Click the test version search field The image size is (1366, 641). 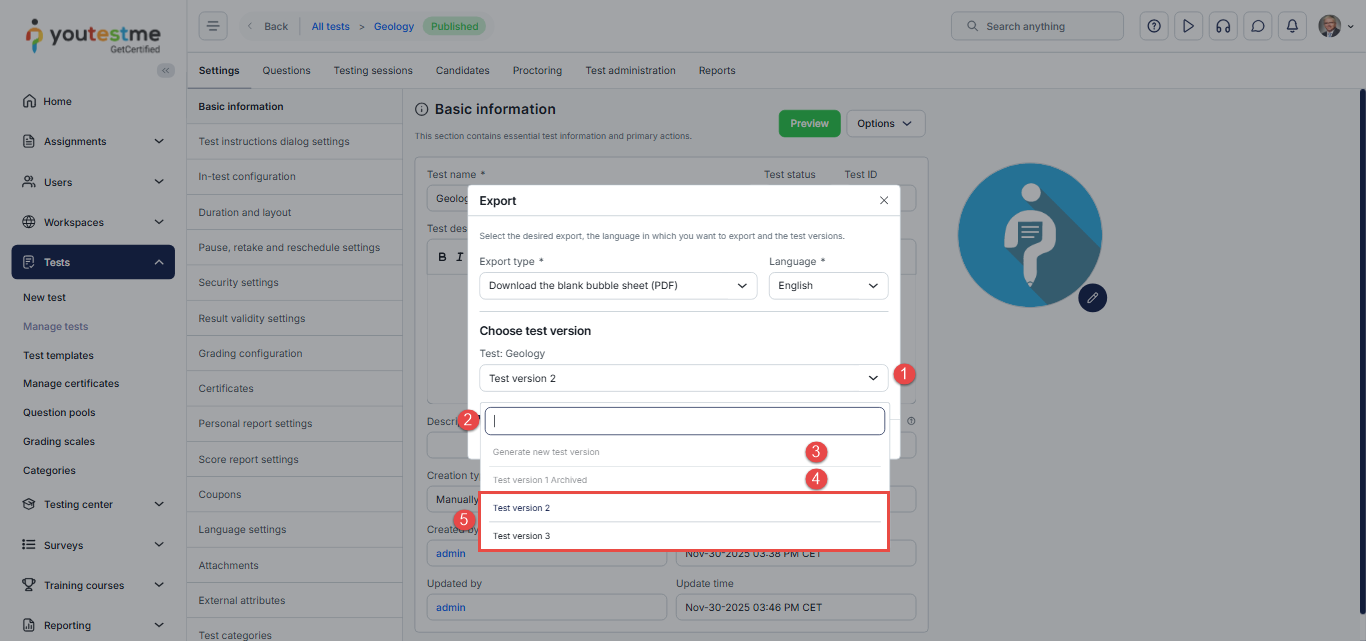pyautogui.click(x=684, y=421)
